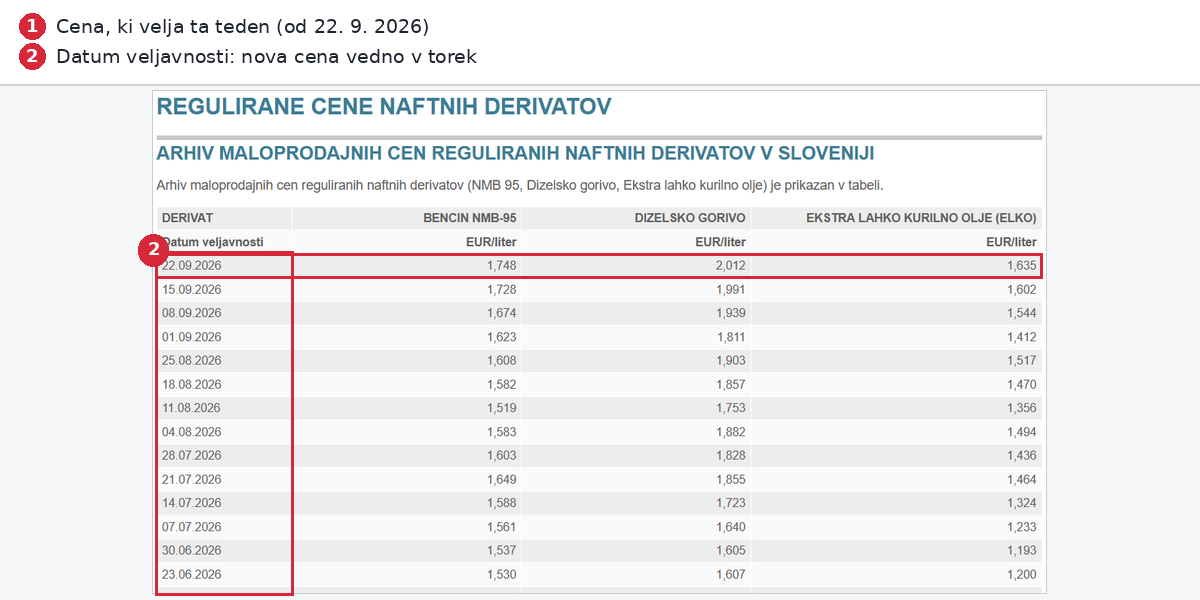
Task: Click the 'ARHIV MALOPRODAJNIH CEN' subheading
Action: pyautogui.click(x=516, y=153)
